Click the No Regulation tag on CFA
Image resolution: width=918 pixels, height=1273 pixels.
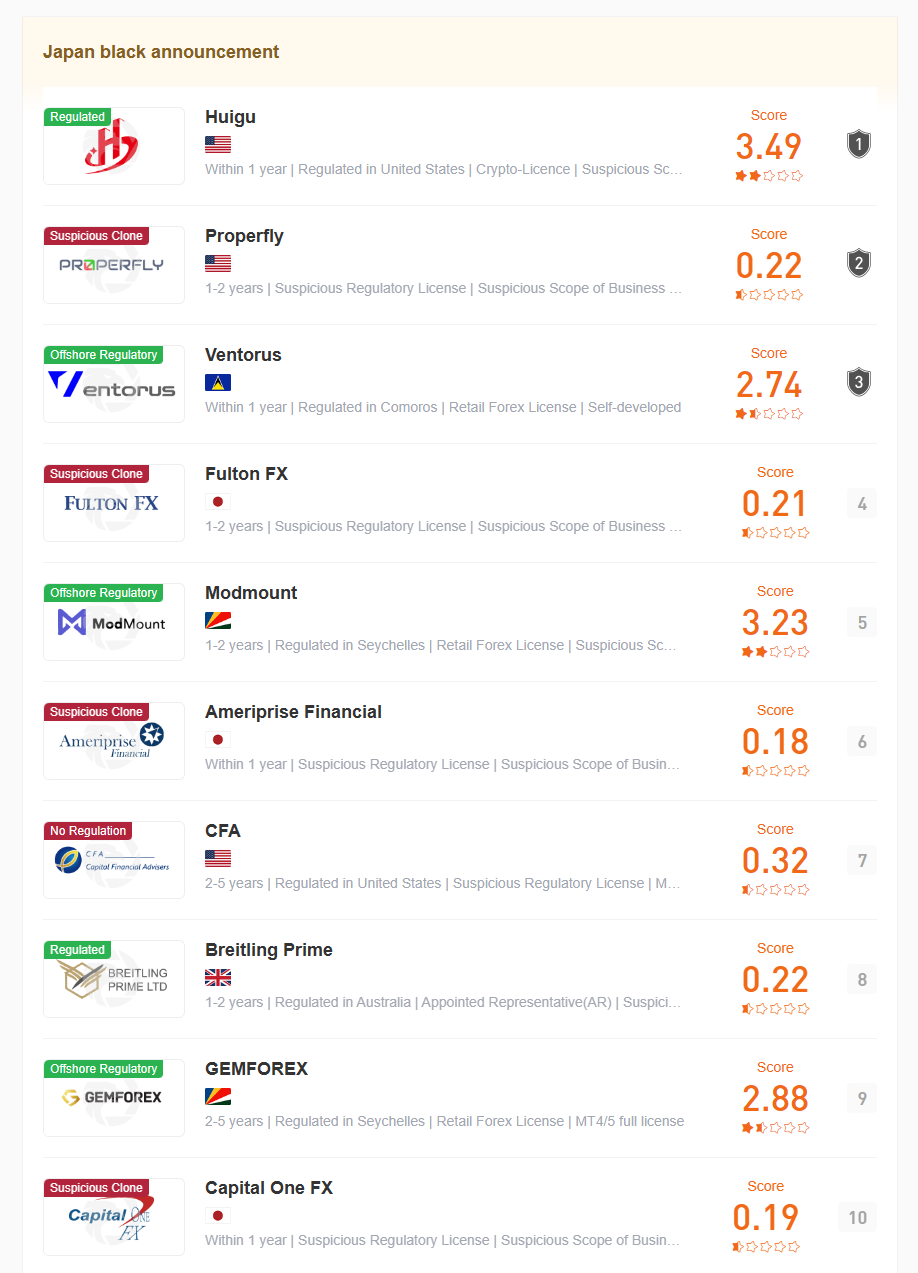(x=88, y=831)
